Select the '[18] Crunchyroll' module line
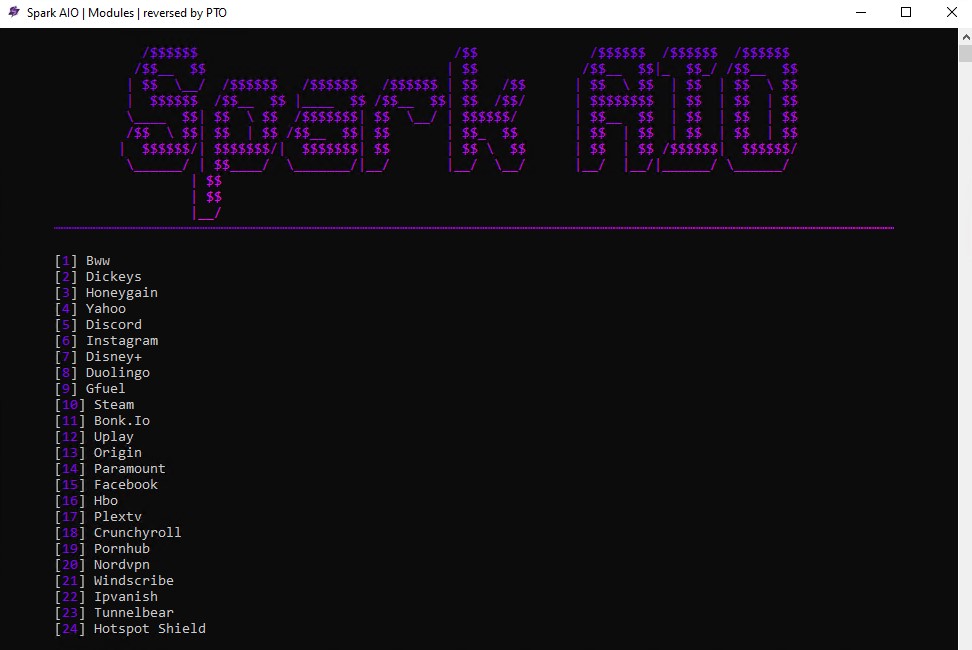Screen dimensions: 972x650 click(118, 533)
